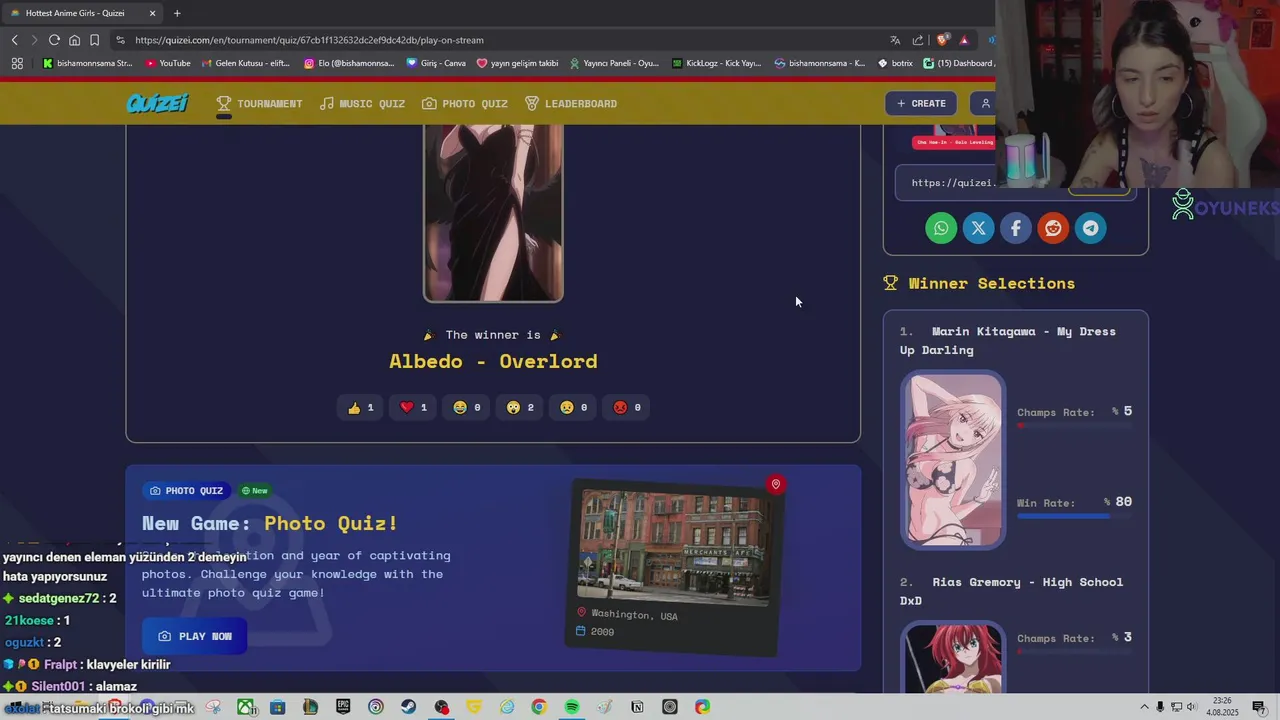
Task: Click Marin Kitagawa's Champs Rate bar
Action: coord(1074,425)
